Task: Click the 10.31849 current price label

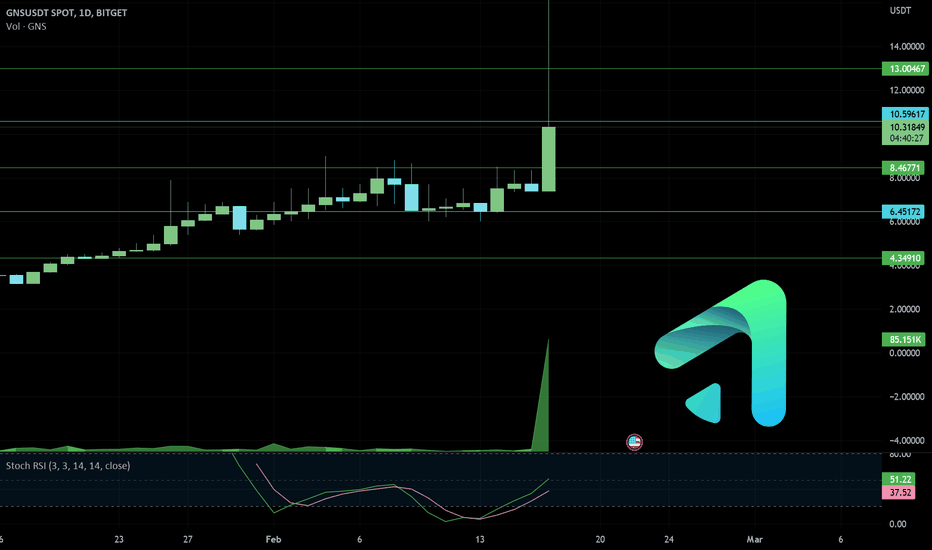Action: (x=905, y=127)
